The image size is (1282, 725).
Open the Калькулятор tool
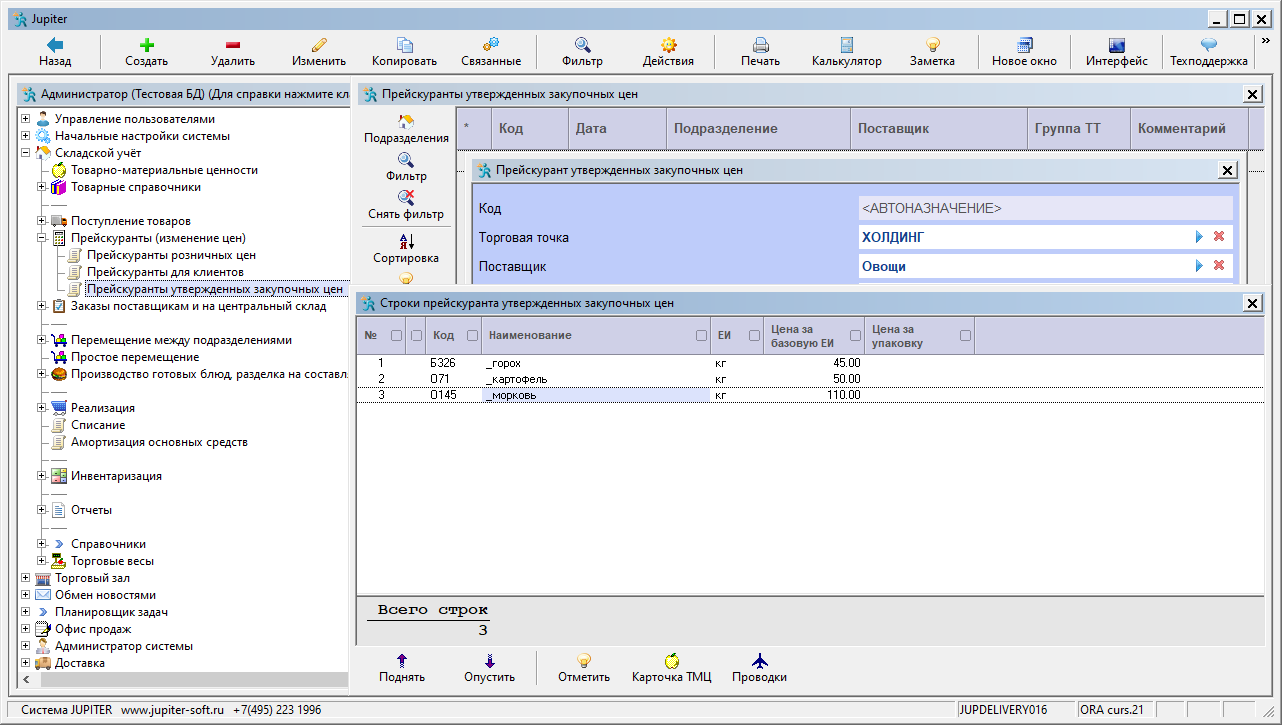pyautogui.click(x=847, y=51)
